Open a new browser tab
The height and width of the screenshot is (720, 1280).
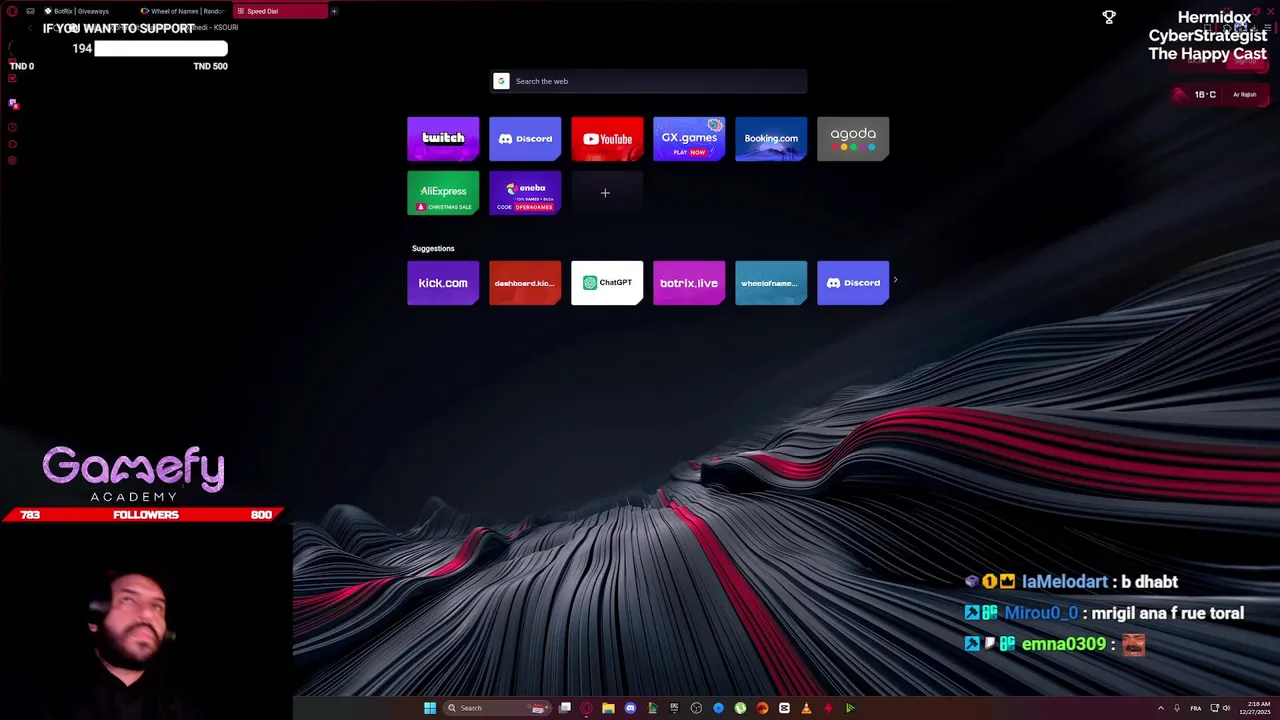tap(334, 11)
